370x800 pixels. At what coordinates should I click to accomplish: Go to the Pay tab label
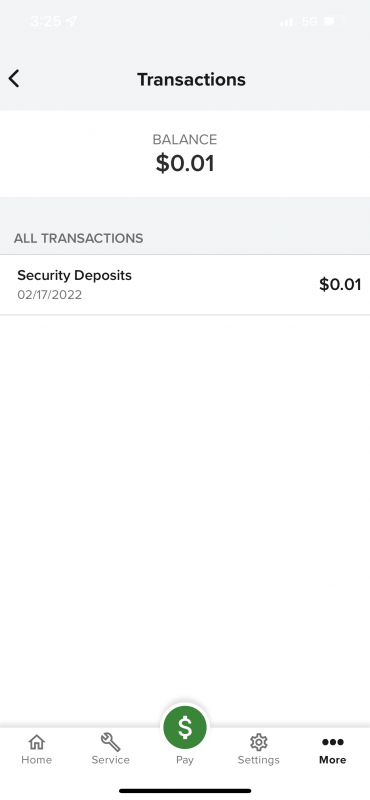point(185,760)
